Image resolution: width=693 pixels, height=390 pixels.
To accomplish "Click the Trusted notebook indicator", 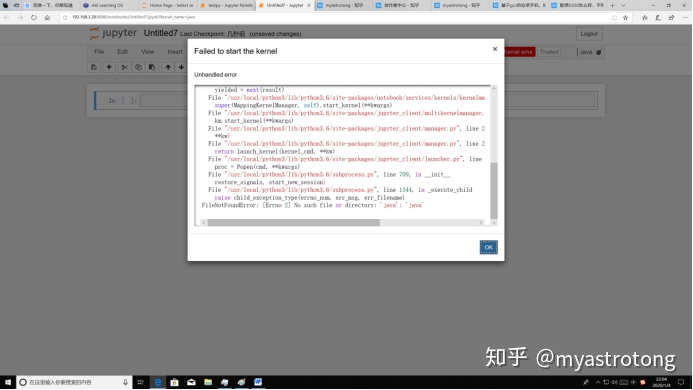I will pyautogui.click(x=549, y=52).
